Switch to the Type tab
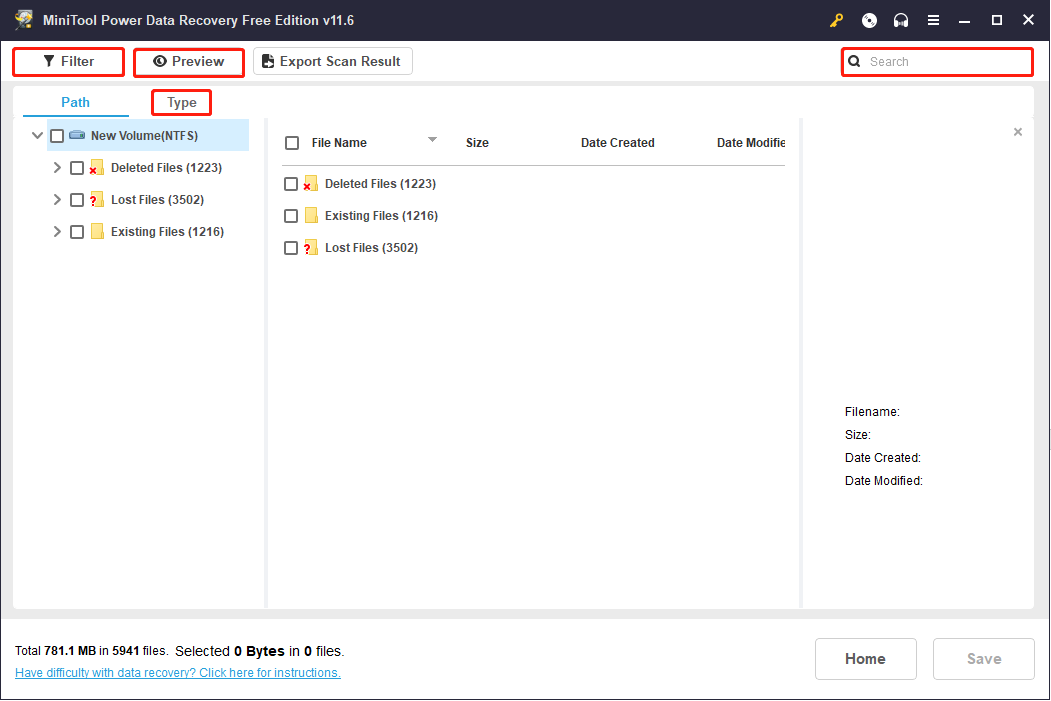This screenshot has width=1051, height=701. click(x=182, y=103)
